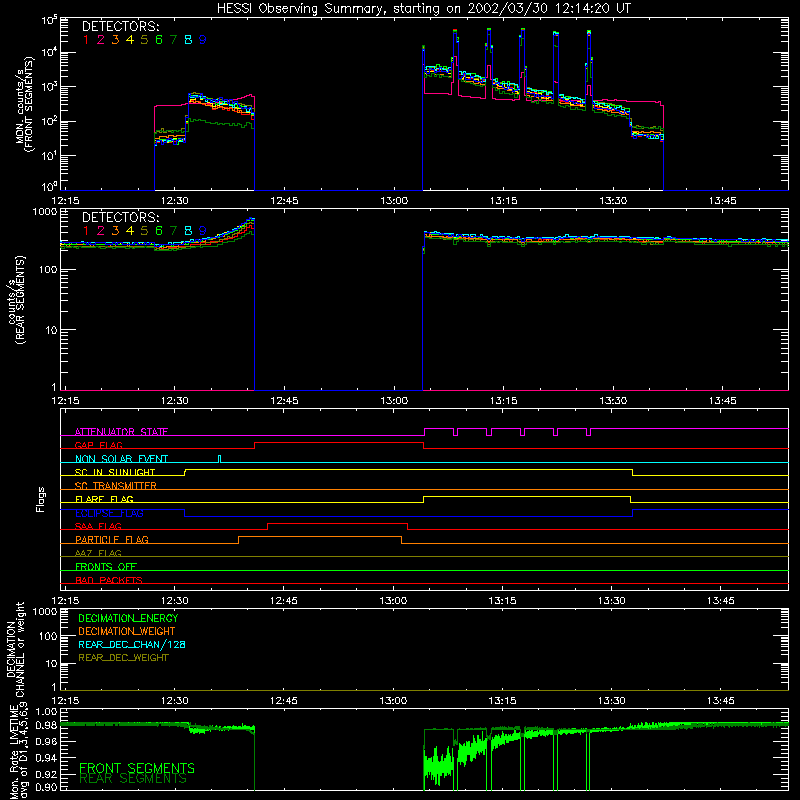
Task: Click the NON_SOLAR_EVENT flag label
Action: click(x=121, y=459)
